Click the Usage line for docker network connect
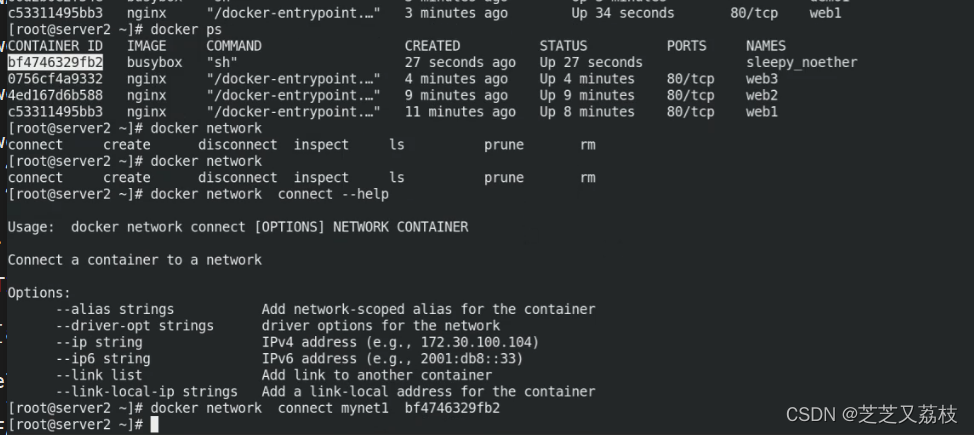 click(238, 227)
